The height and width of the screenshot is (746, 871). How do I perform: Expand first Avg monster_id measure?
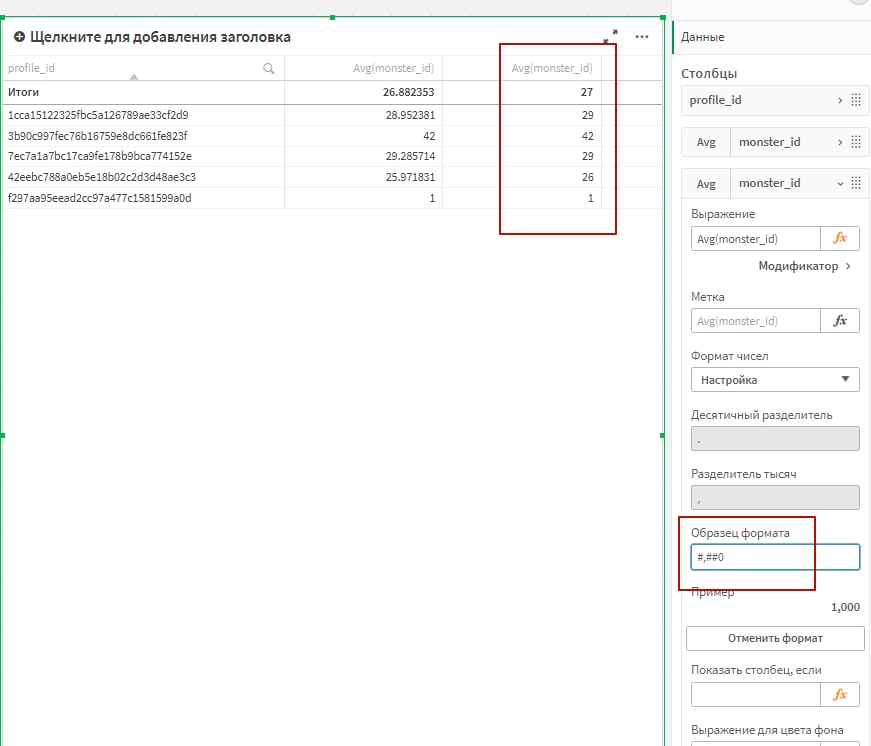pyautogui.click(x=840, y=142)
